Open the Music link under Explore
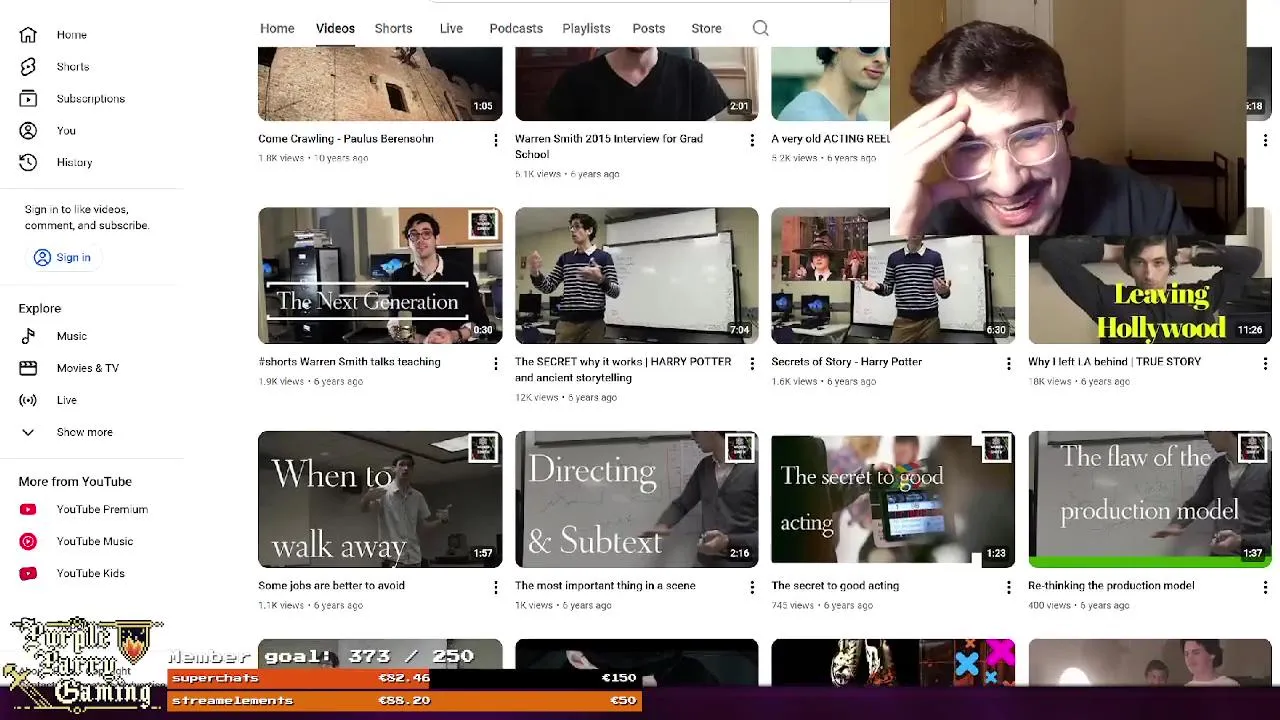The image size is (1280, 720). 72,337
